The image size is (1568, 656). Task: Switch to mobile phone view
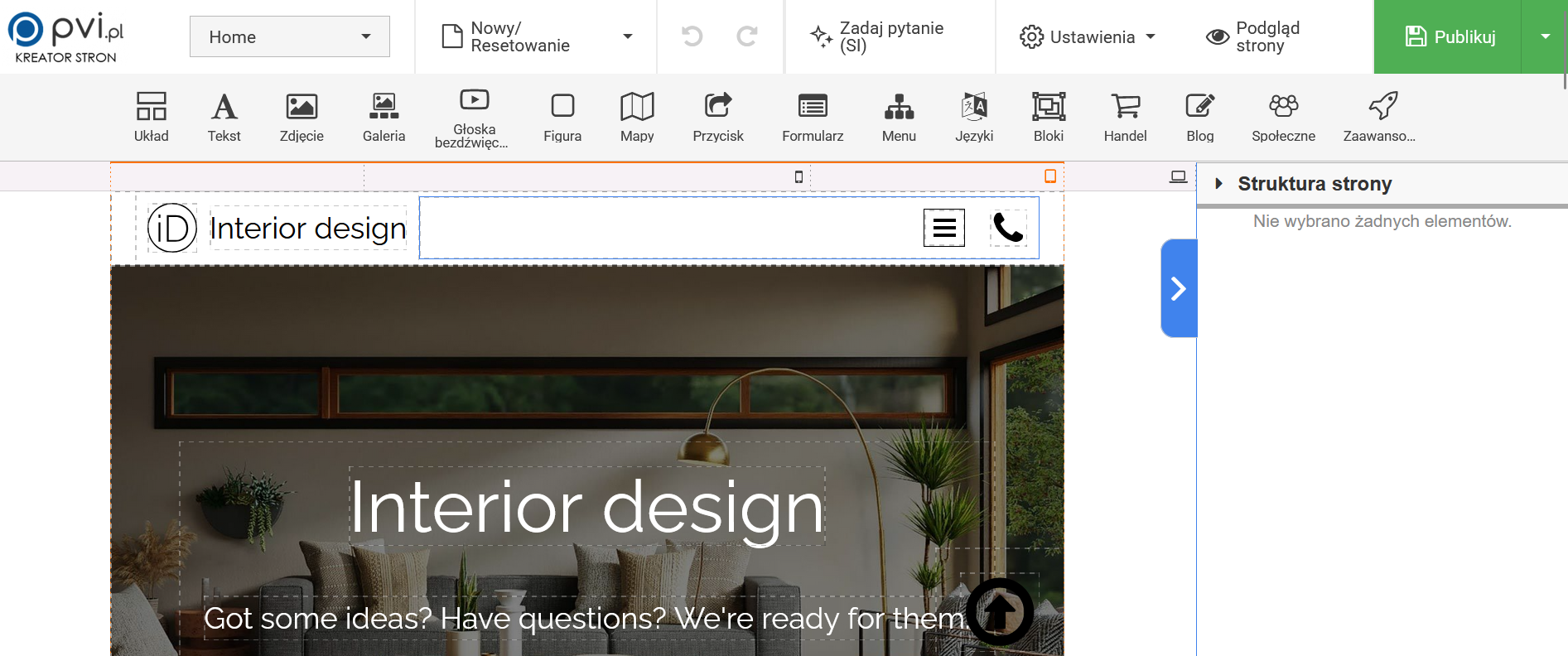coord(798,176)
